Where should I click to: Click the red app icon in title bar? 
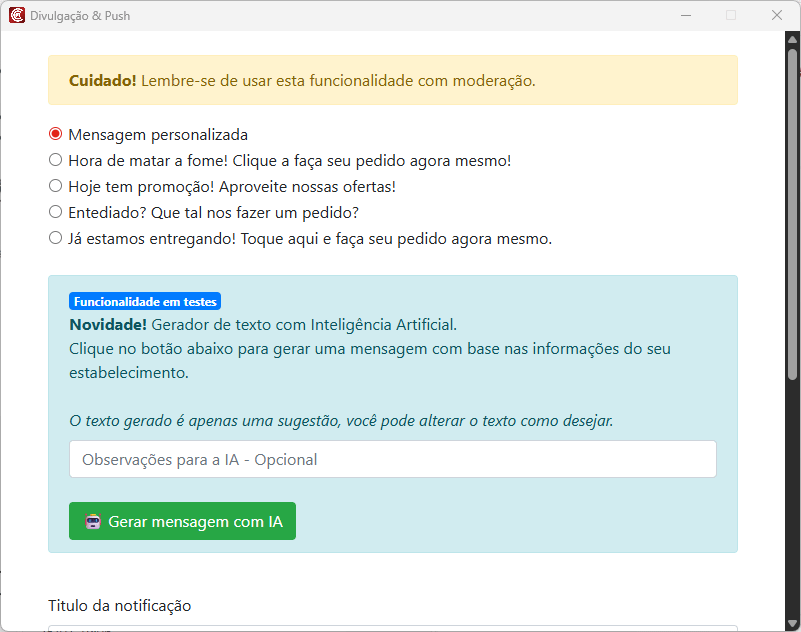[17, 16]
